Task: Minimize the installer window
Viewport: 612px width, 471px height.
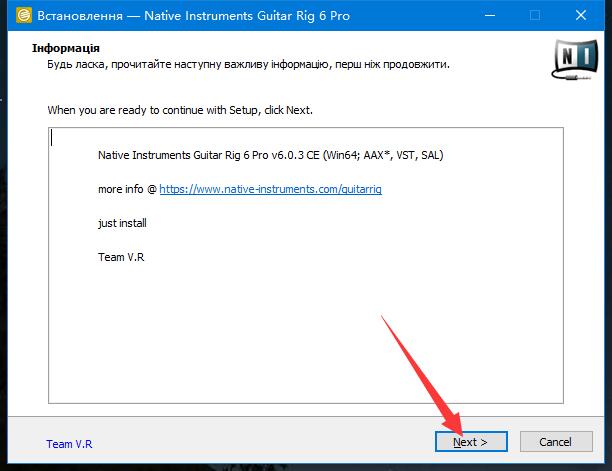Action: pyautogui.click(x=490, y=16)
